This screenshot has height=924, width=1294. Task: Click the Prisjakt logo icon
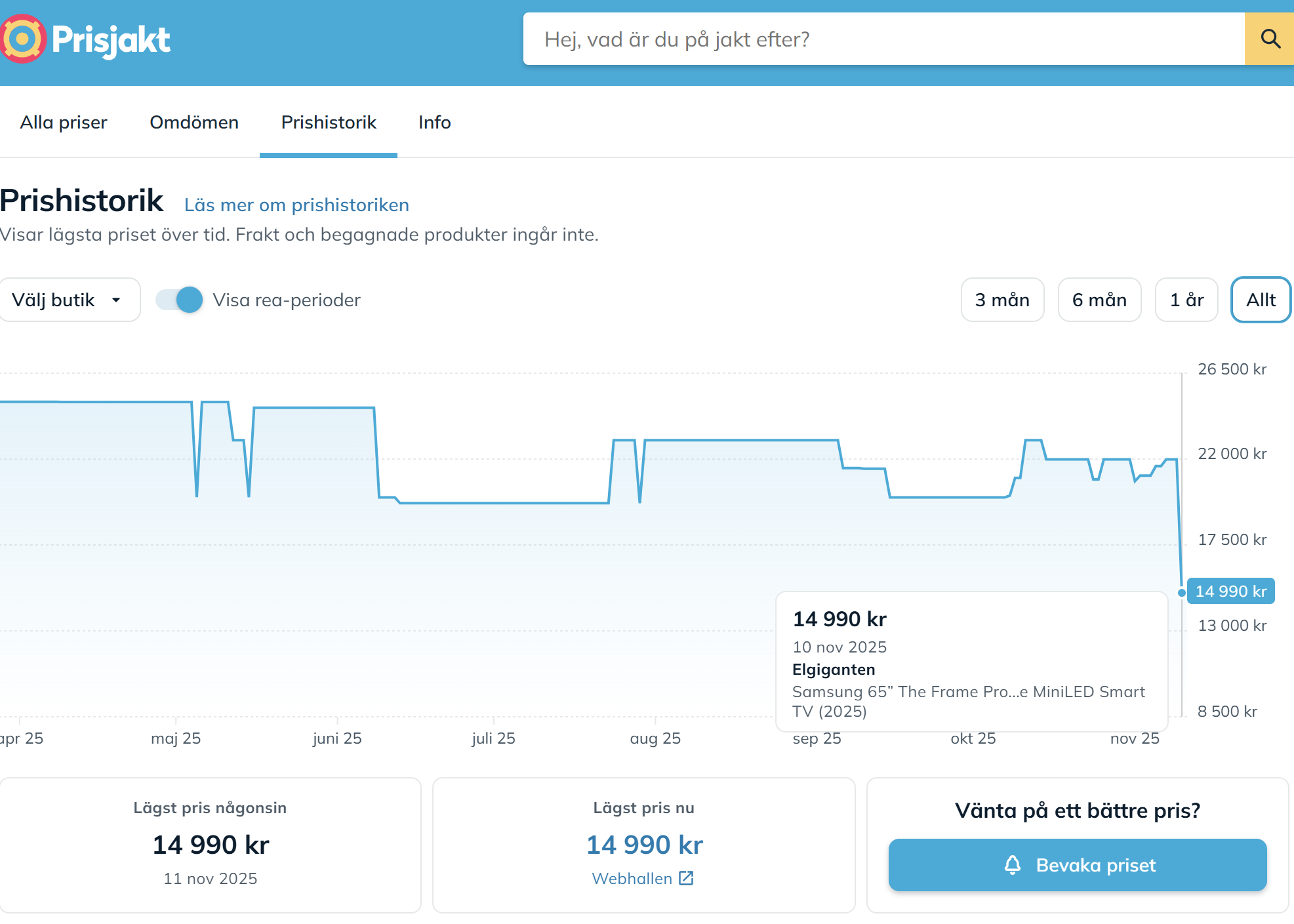point(23,39)
